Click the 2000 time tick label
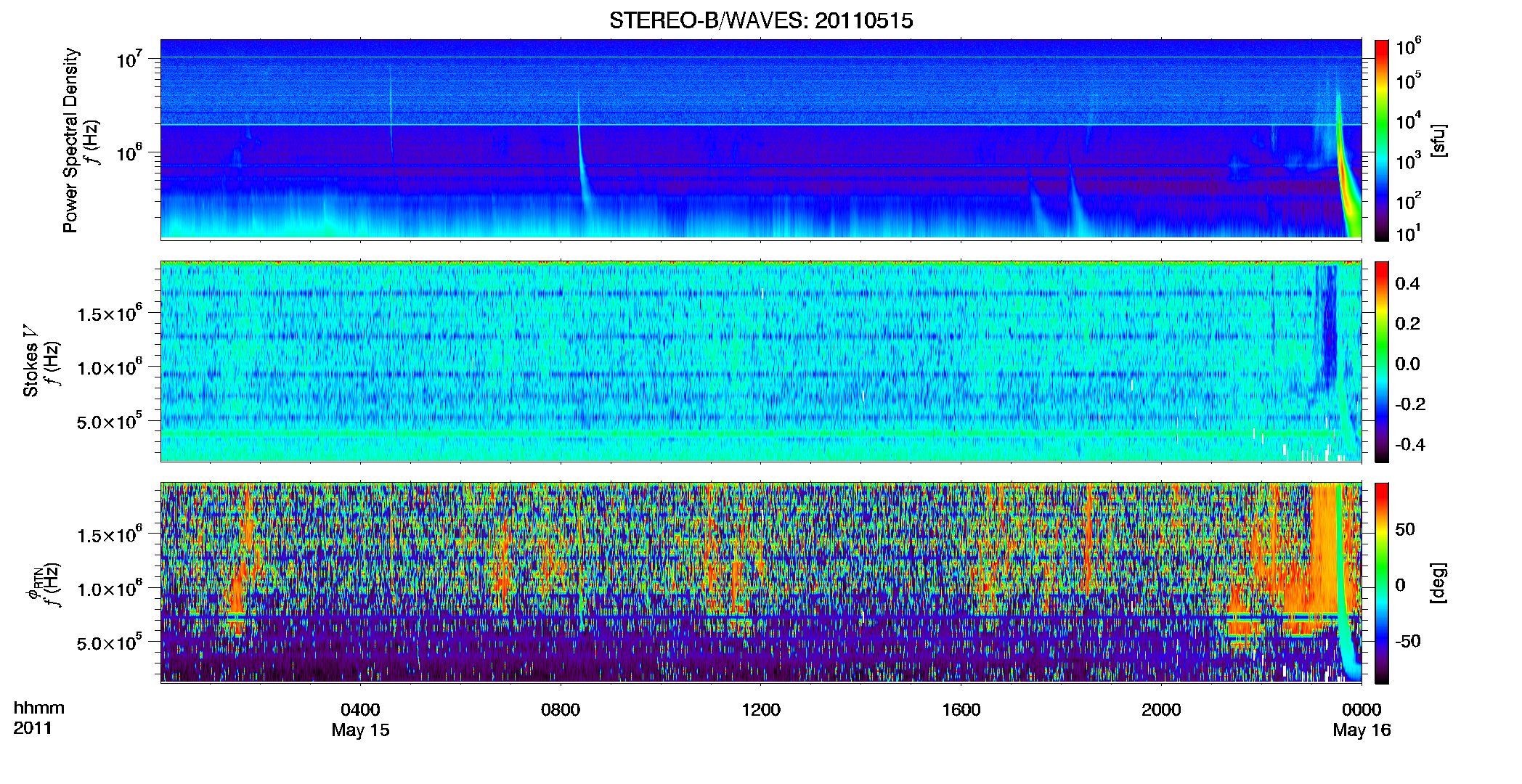The height and width of the screenshot is (784, 1522). [1161, 709]
